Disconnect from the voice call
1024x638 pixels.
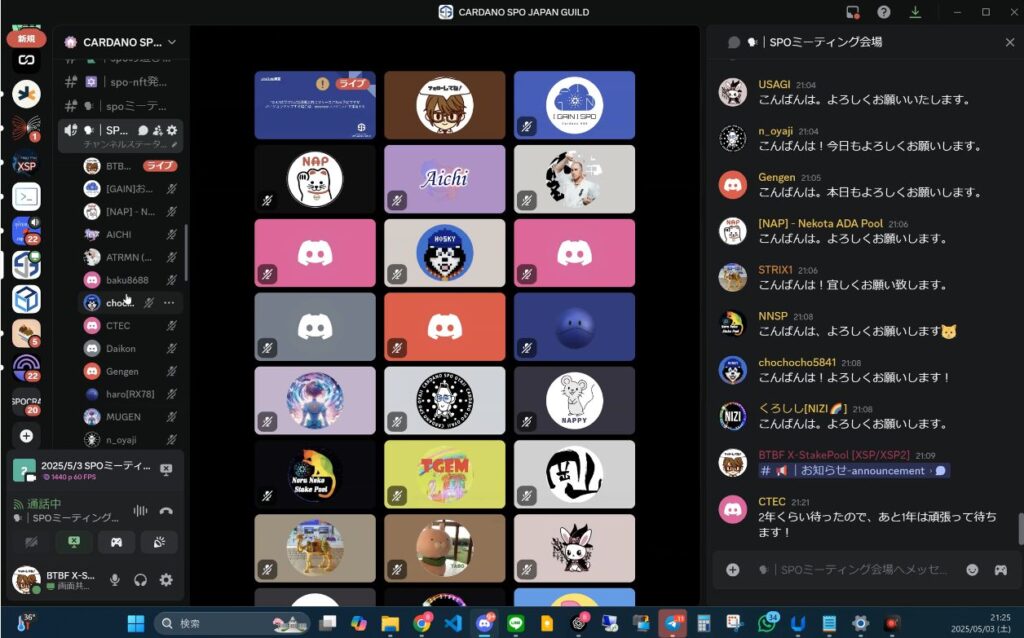pyautogui.click(x=167, y=511)
